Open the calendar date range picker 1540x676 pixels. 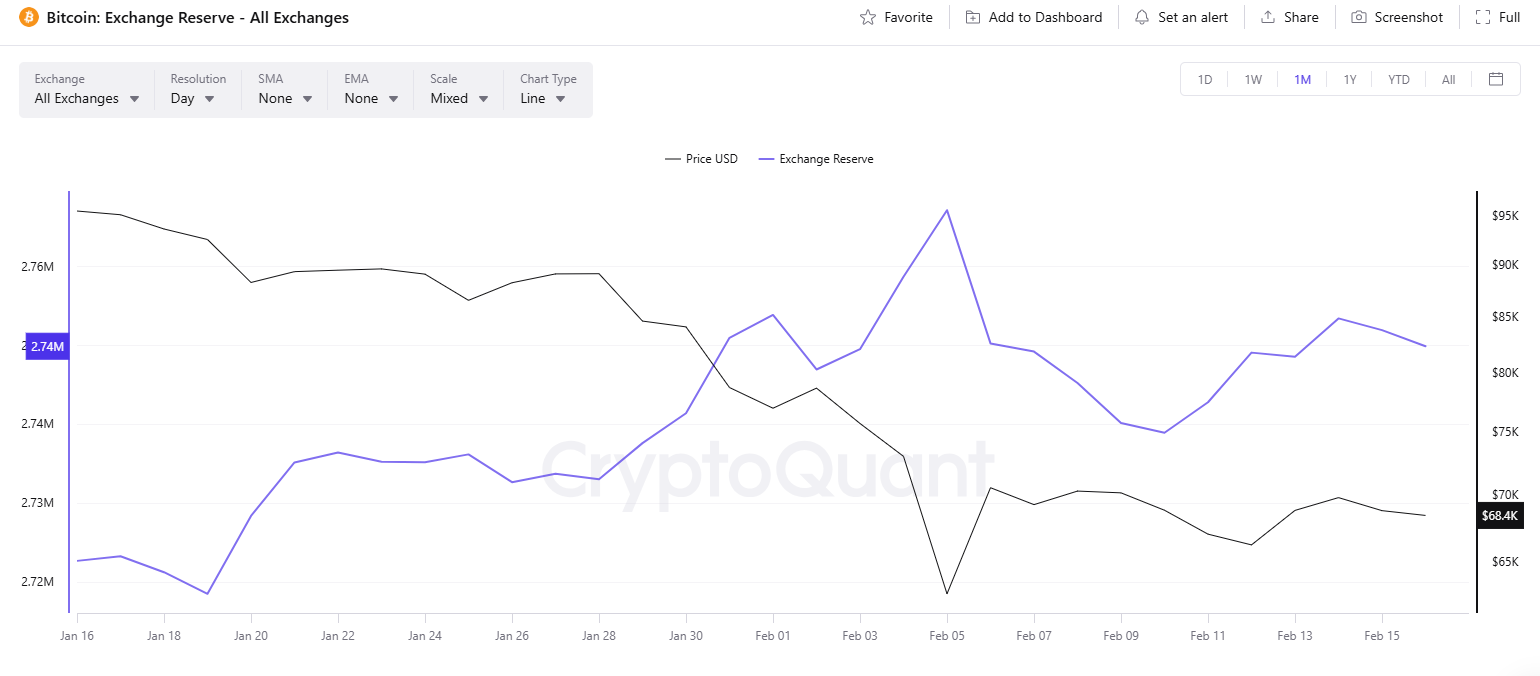tap(1496, 79)
